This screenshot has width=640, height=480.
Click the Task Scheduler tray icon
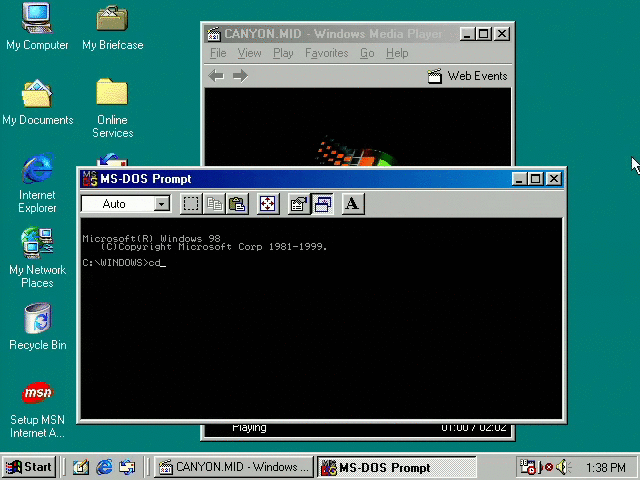(528, 467)
